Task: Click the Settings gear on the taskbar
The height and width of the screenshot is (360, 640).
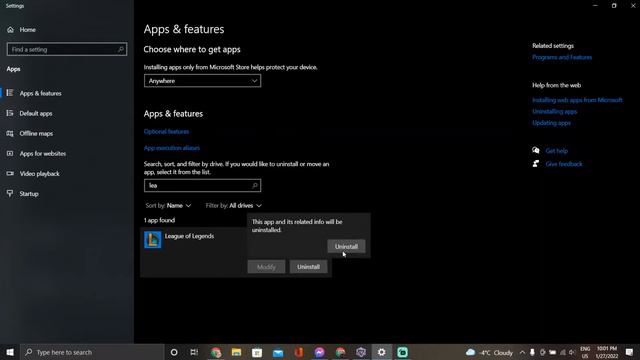Action: (382, 352)
